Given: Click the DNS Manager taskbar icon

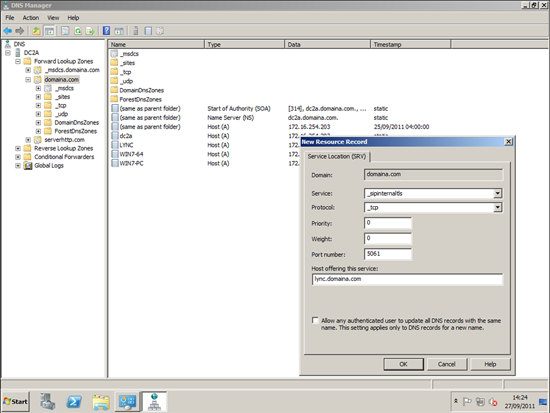Looking at the screenshot, I should pos(154,401).
